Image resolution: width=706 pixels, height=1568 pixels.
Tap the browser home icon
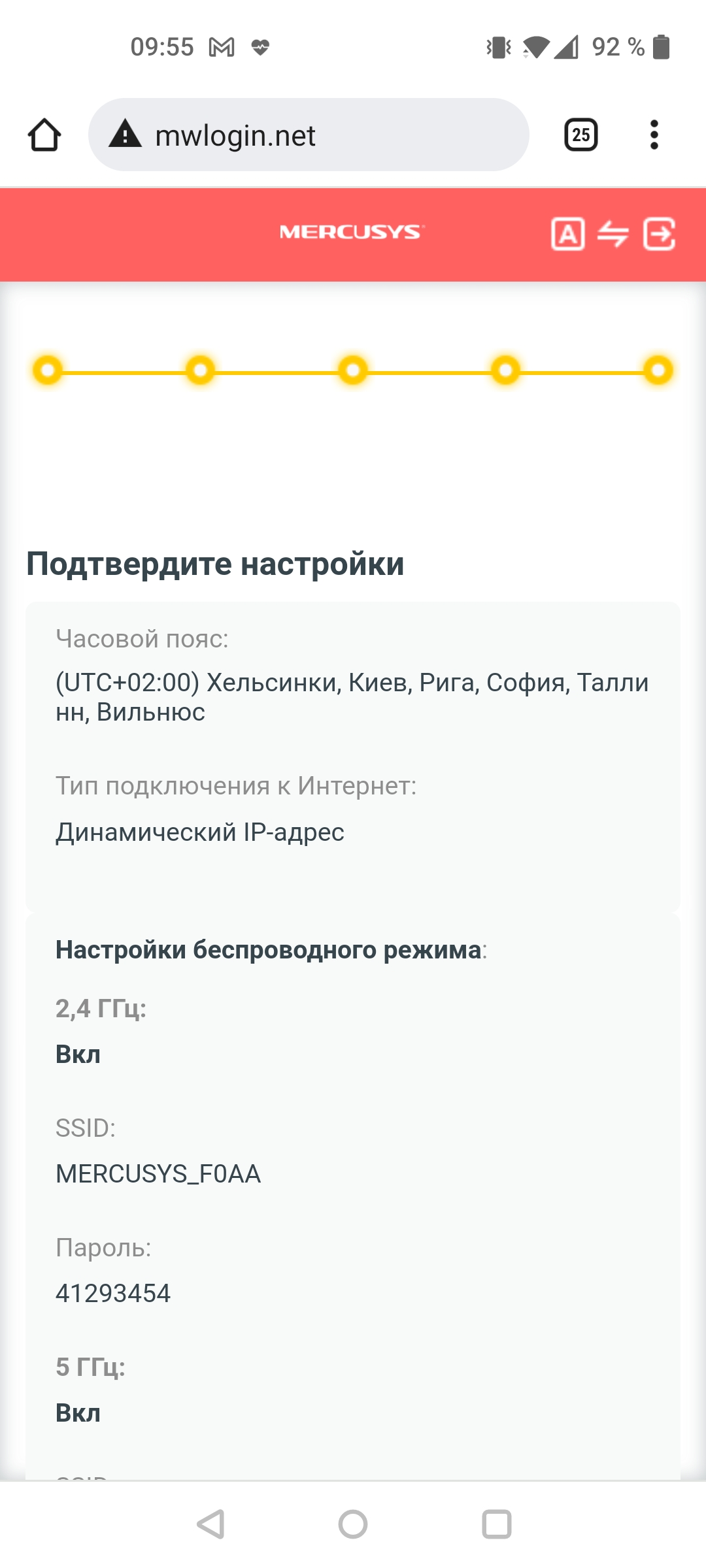(44, 135)
